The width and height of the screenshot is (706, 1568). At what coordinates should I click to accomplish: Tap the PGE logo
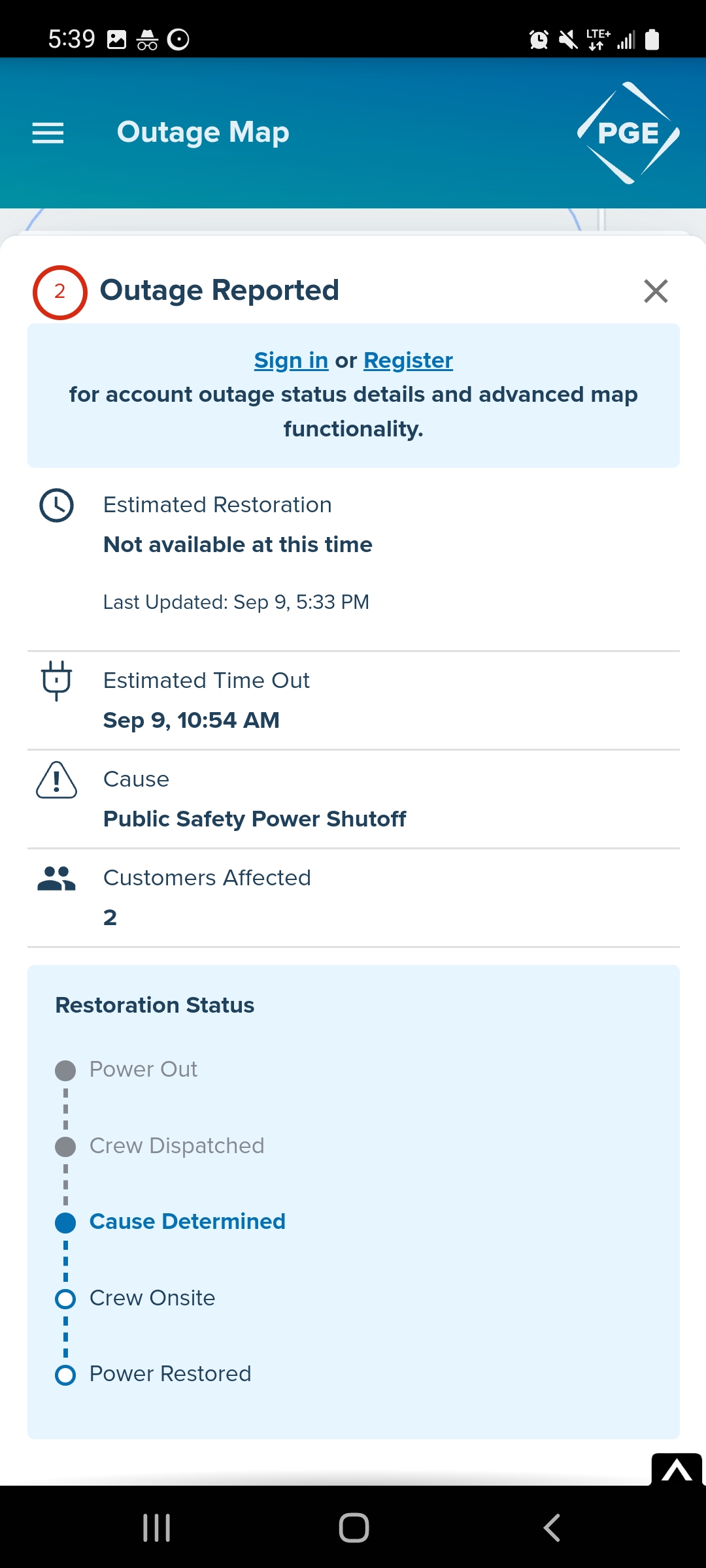(x=628, y=133)
